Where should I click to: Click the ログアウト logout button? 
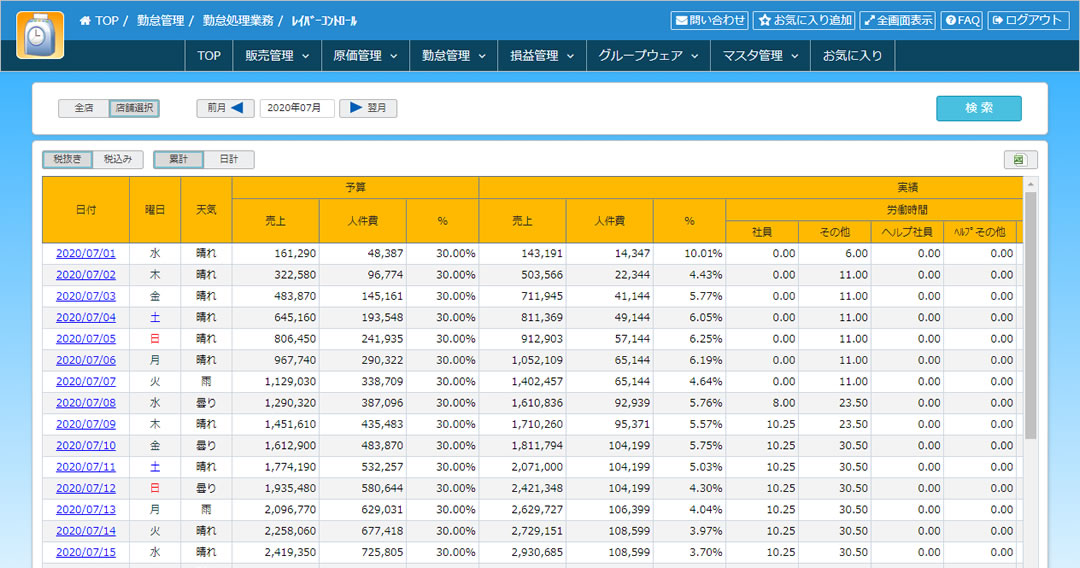pyautogui.click(x=1028, y=20)
